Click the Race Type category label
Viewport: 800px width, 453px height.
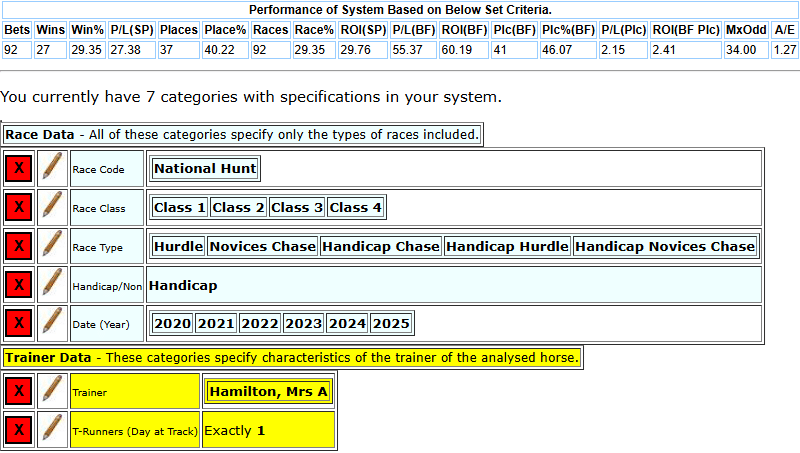(97, 248)
